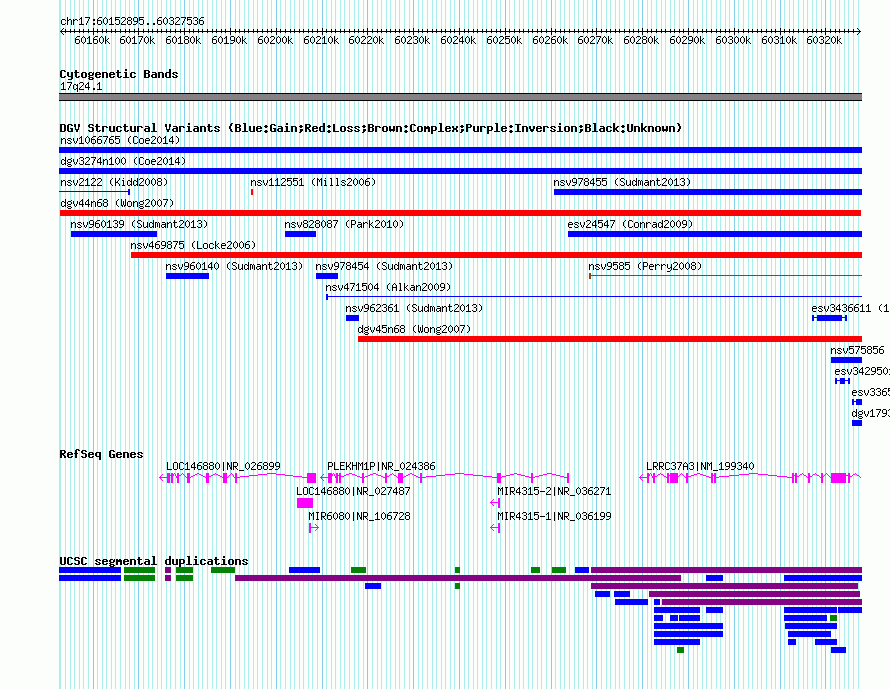
Task: Click the nsv960139 (Sudmant2013) blue bar
Action: (x=114, y=234)
